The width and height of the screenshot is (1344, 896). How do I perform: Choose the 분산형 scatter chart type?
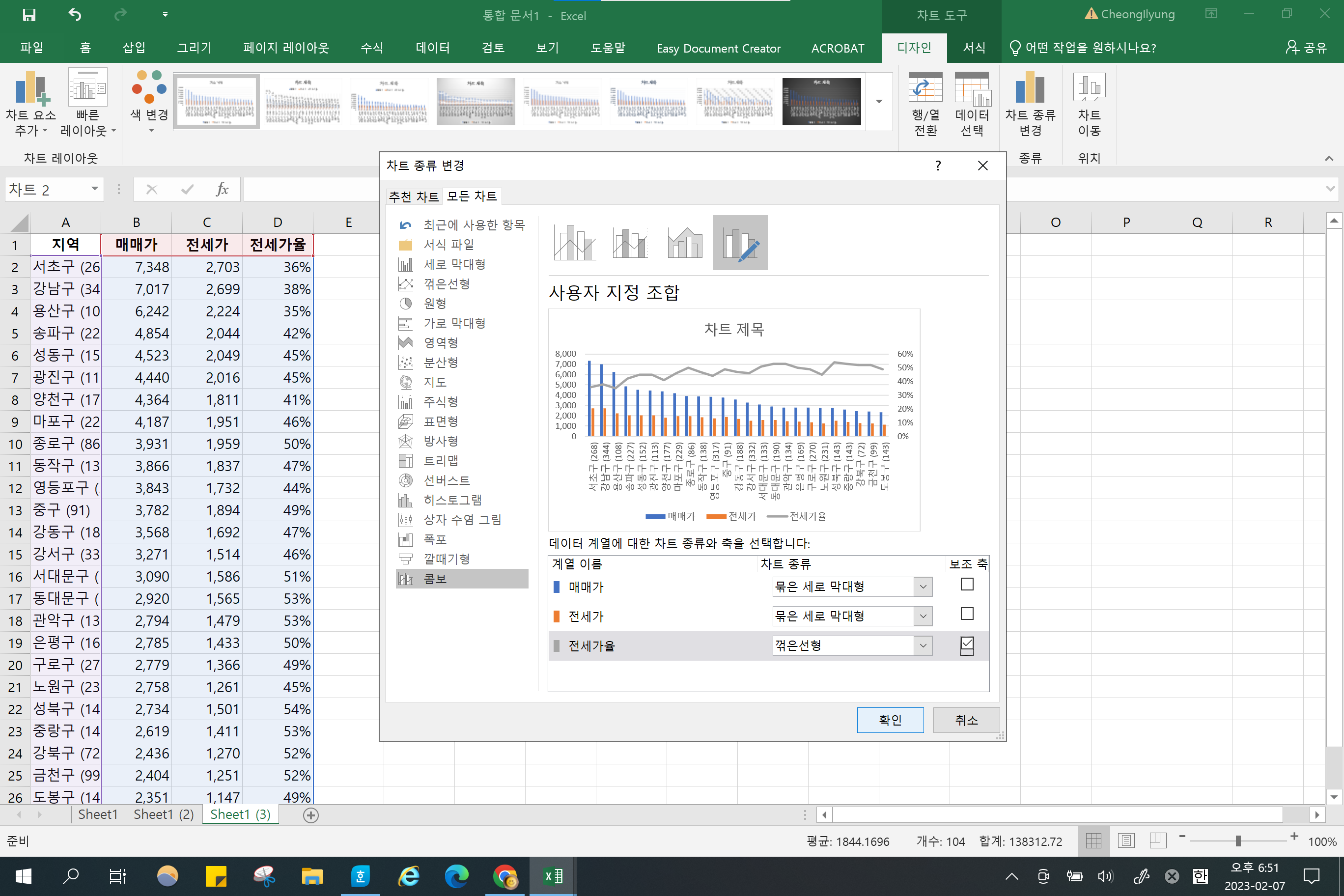440,363
